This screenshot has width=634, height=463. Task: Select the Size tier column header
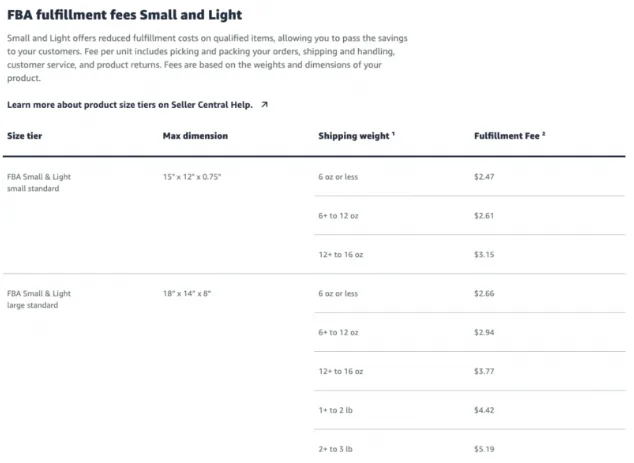tap(25, 136)
